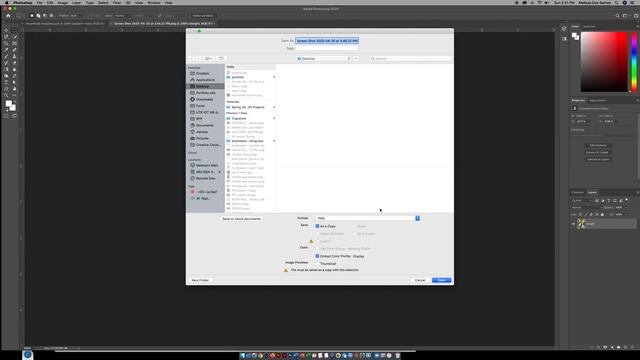Open Spotlight search in the Mac menu bar

click(x=616, y=2)
